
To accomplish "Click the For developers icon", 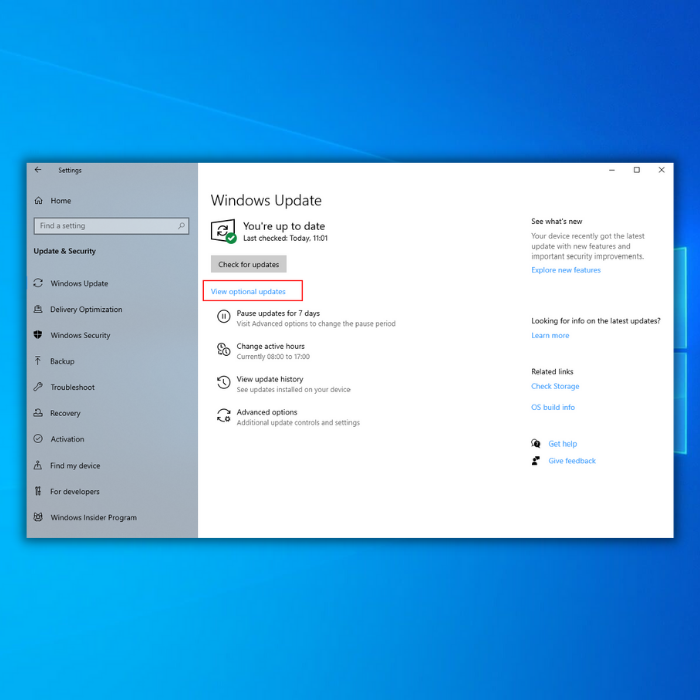I will click(38, 491).
